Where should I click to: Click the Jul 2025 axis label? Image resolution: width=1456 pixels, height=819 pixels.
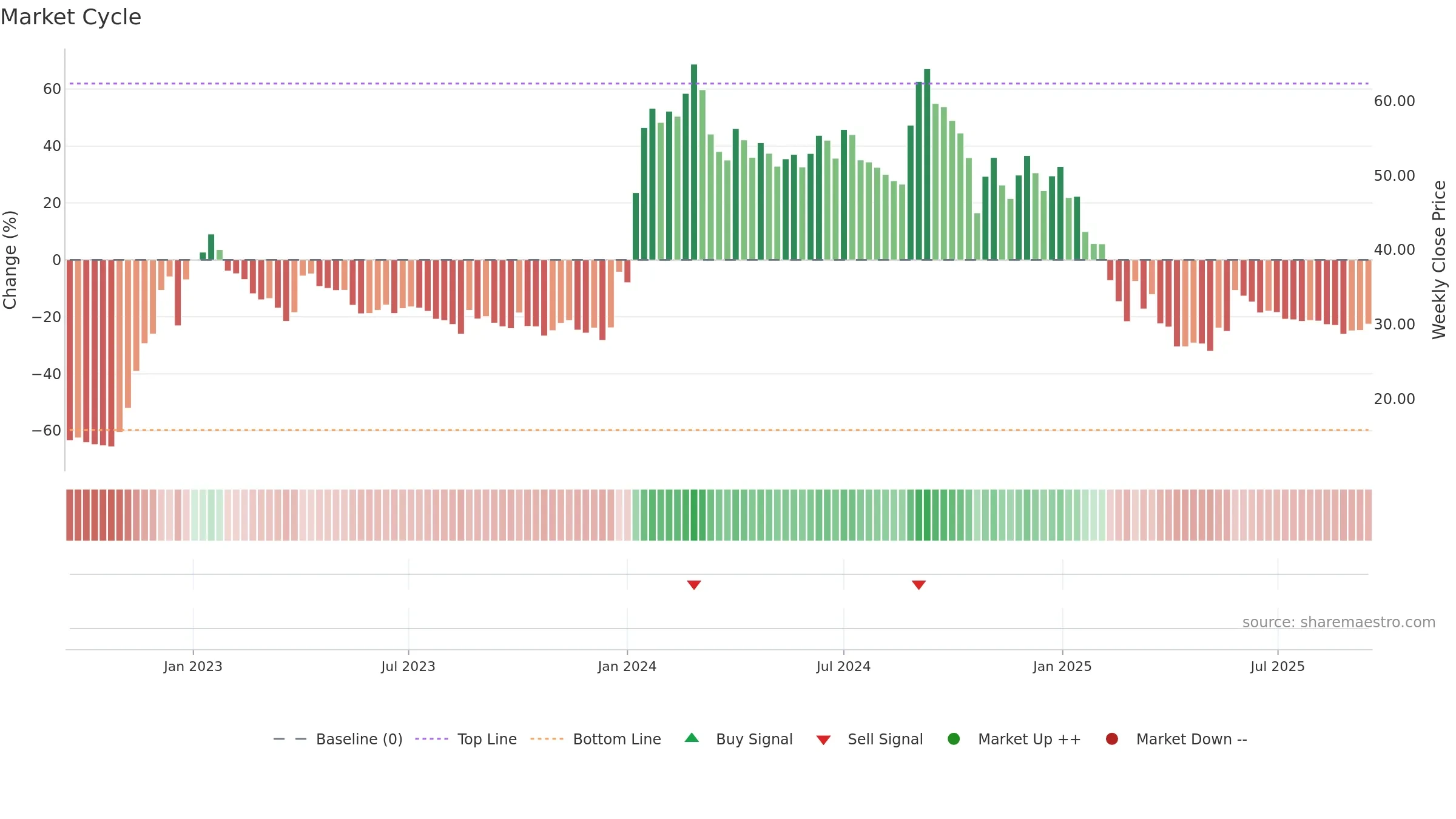[1278, 666]
